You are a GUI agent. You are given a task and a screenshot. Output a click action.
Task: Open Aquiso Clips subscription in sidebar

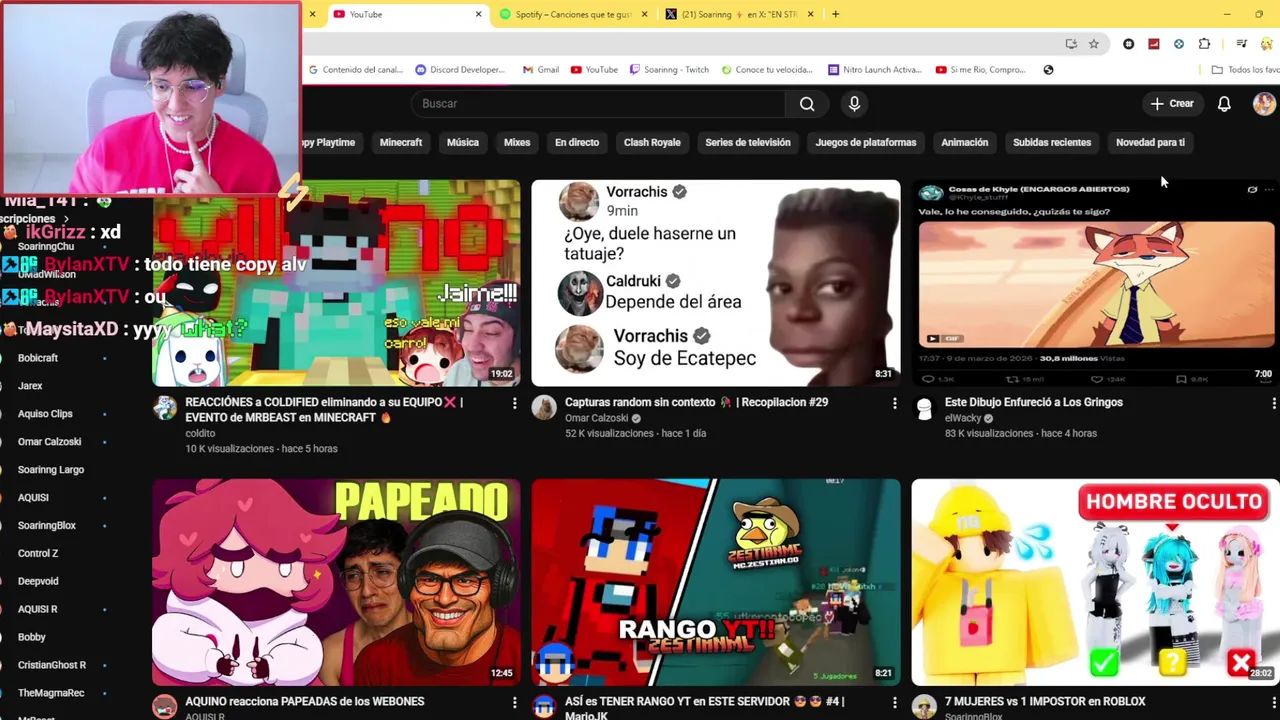tap(45, 414)
